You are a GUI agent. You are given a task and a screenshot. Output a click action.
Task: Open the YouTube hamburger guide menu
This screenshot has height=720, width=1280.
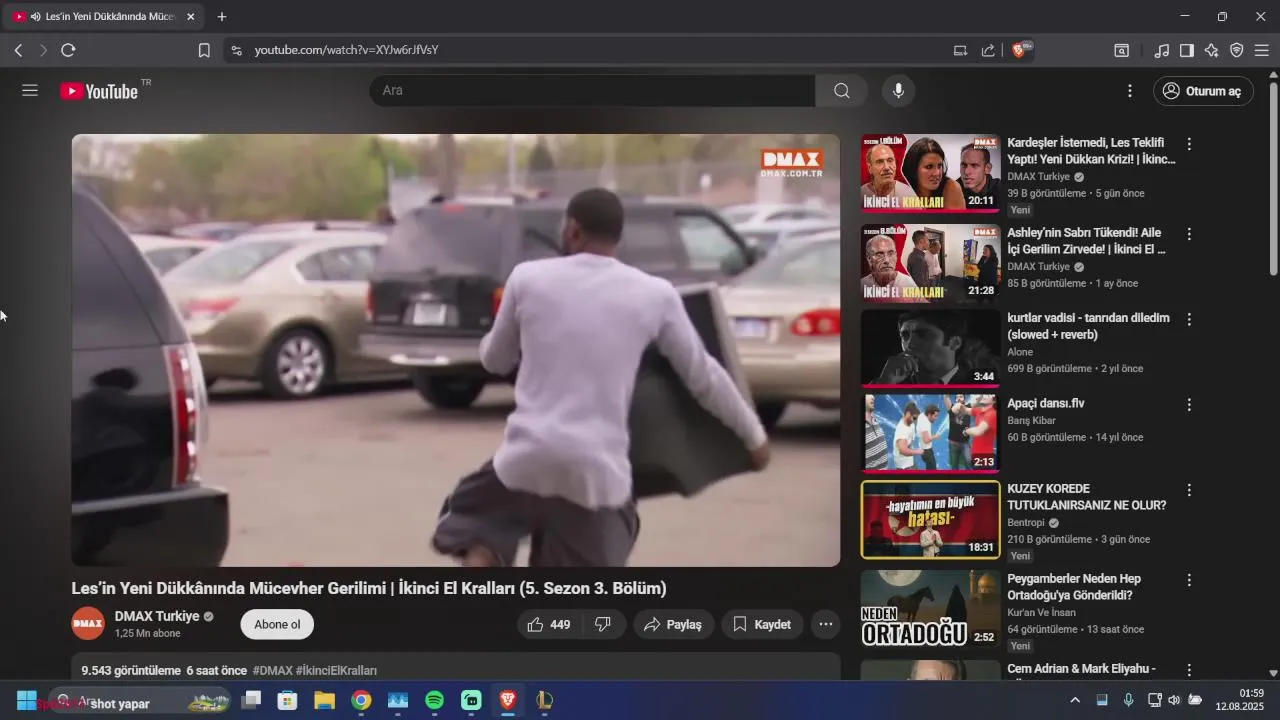(x=30, y=90)
